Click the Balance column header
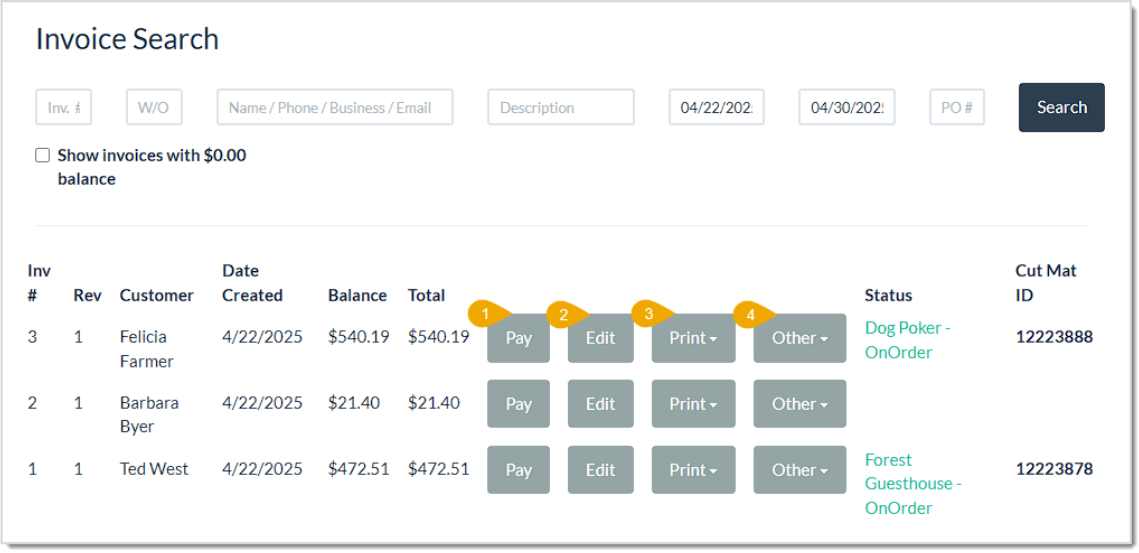 coord(357,296)
